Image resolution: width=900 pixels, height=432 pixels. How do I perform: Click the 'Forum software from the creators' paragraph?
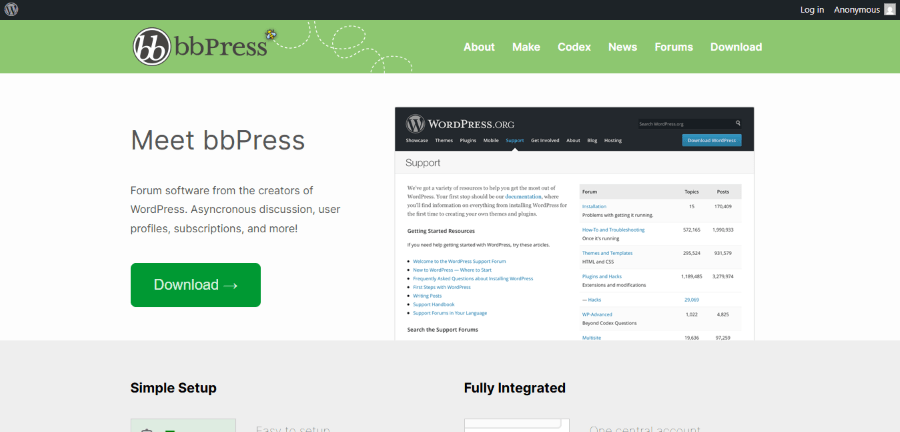point(235,209)
